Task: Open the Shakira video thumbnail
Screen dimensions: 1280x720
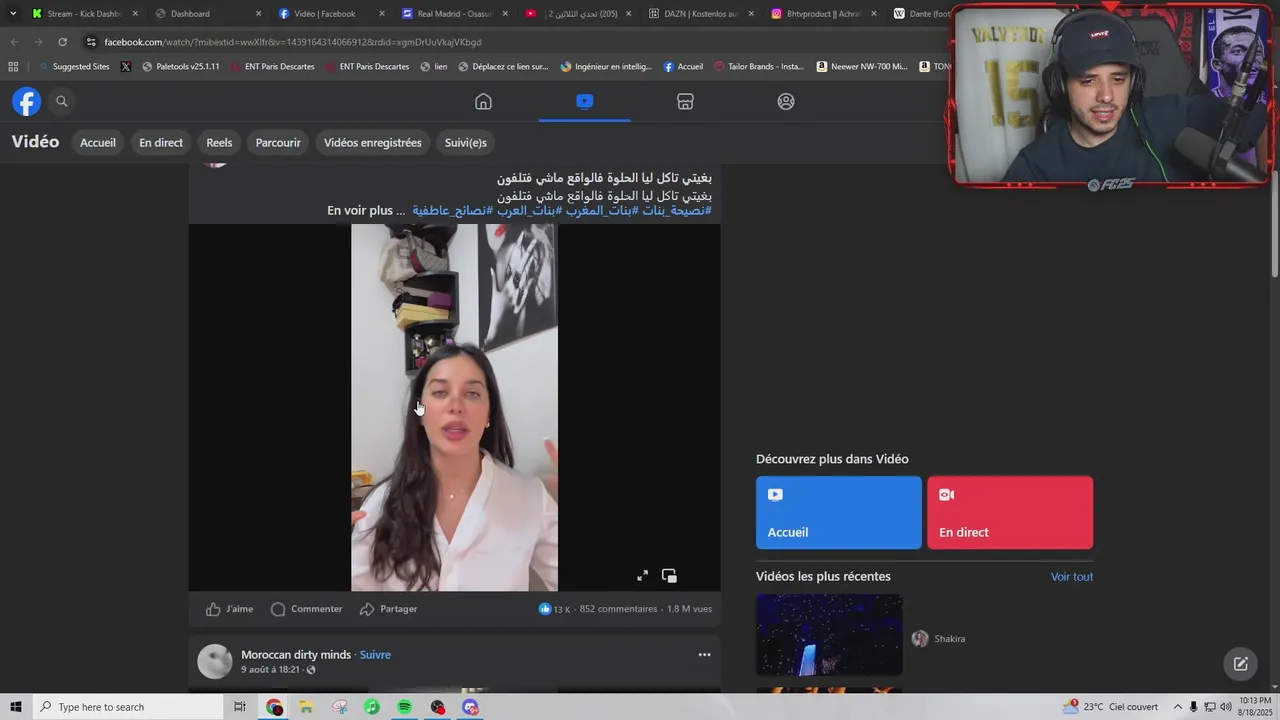Action: point(829,635)
